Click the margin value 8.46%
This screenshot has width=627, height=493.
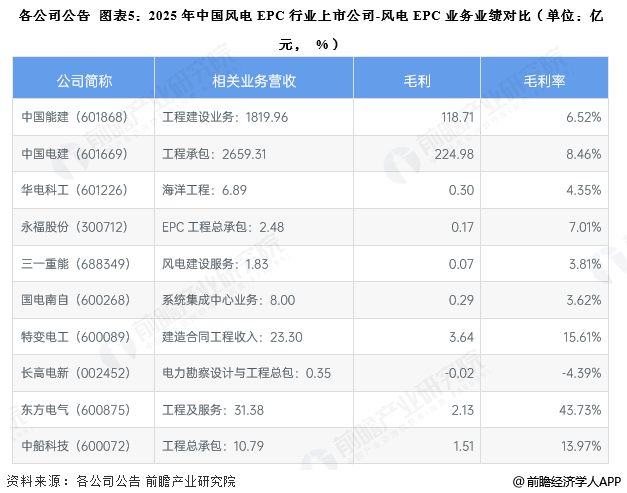tap(583, 154)
